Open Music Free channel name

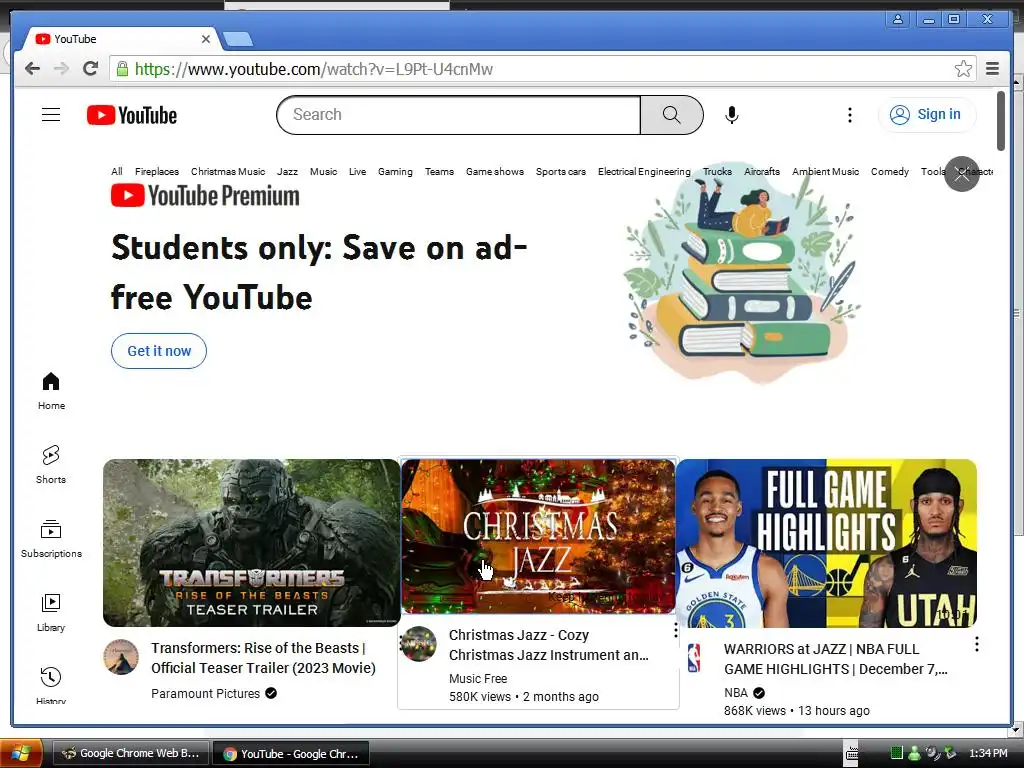point(478,679)
